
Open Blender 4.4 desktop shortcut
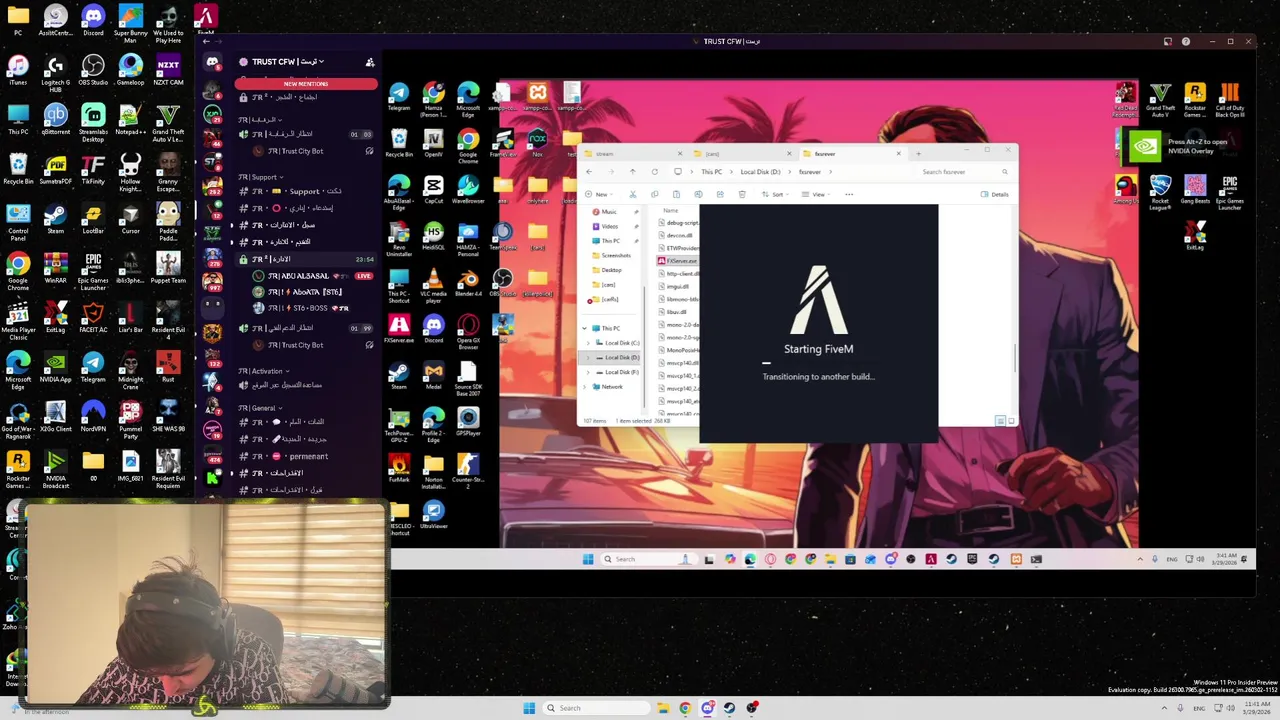(x=468, y=283)
